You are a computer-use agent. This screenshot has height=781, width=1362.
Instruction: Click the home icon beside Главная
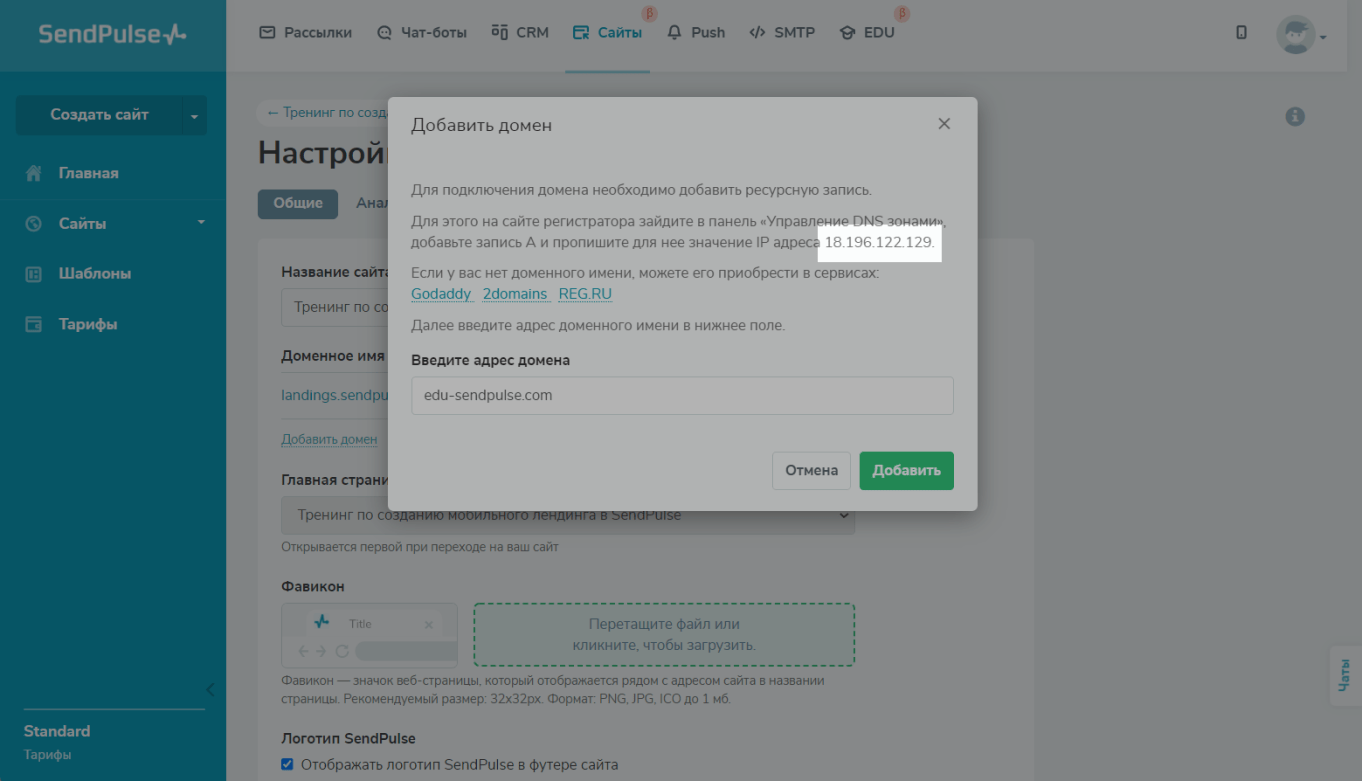[x=34, y=173]
